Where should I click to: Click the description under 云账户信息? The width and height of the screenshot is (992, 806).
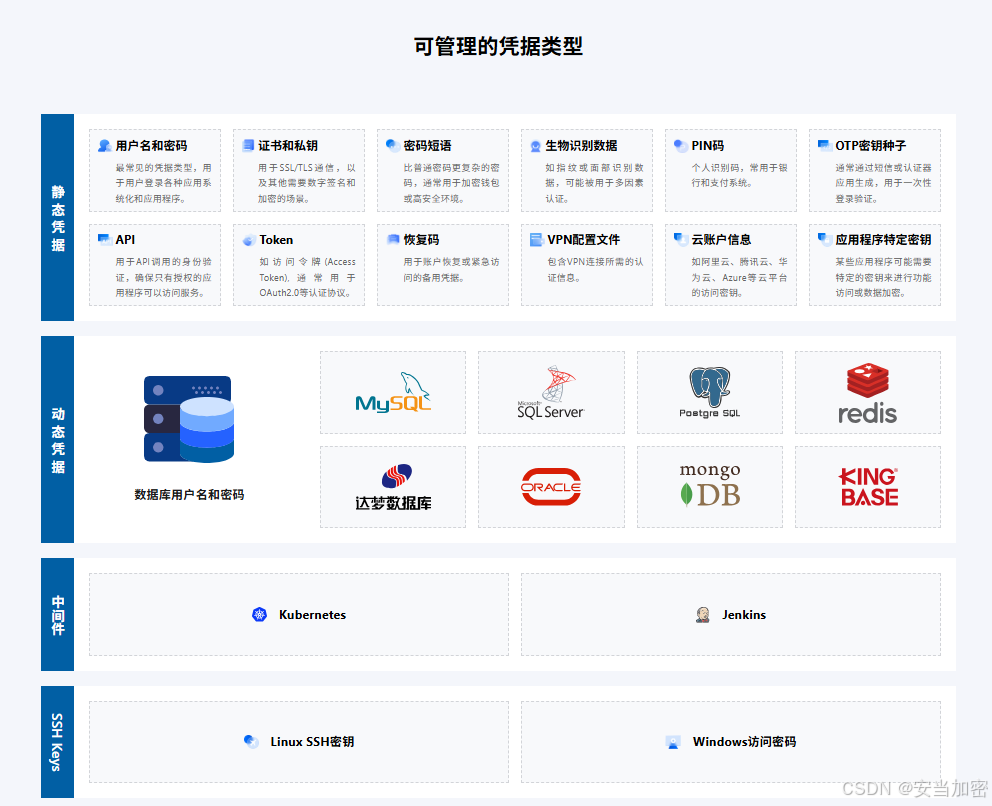[x=739, y=277]
